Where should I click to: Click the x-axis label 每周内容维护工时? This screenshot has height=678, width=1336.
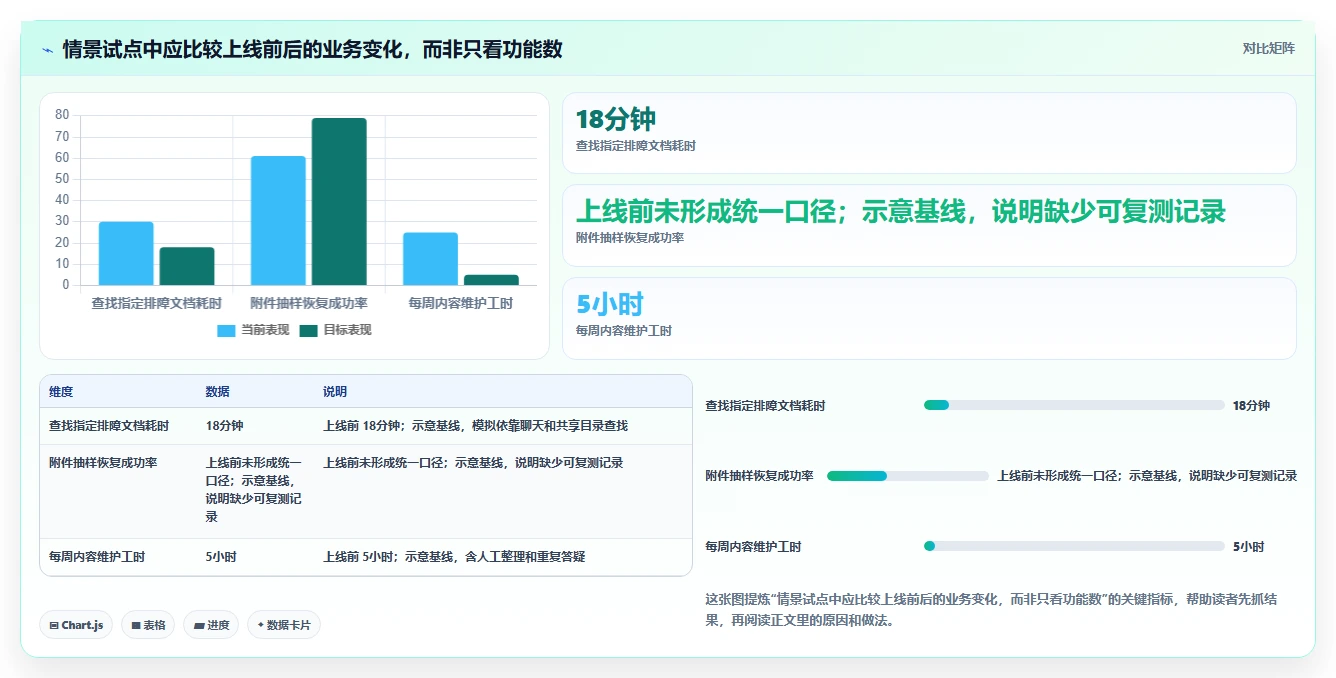click(x=461, y=303)
